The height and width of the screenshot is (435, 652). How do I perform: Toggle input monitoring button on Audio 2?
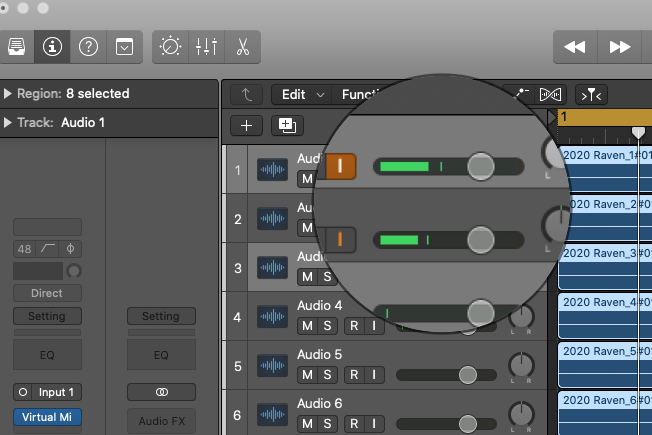(340, 240)
